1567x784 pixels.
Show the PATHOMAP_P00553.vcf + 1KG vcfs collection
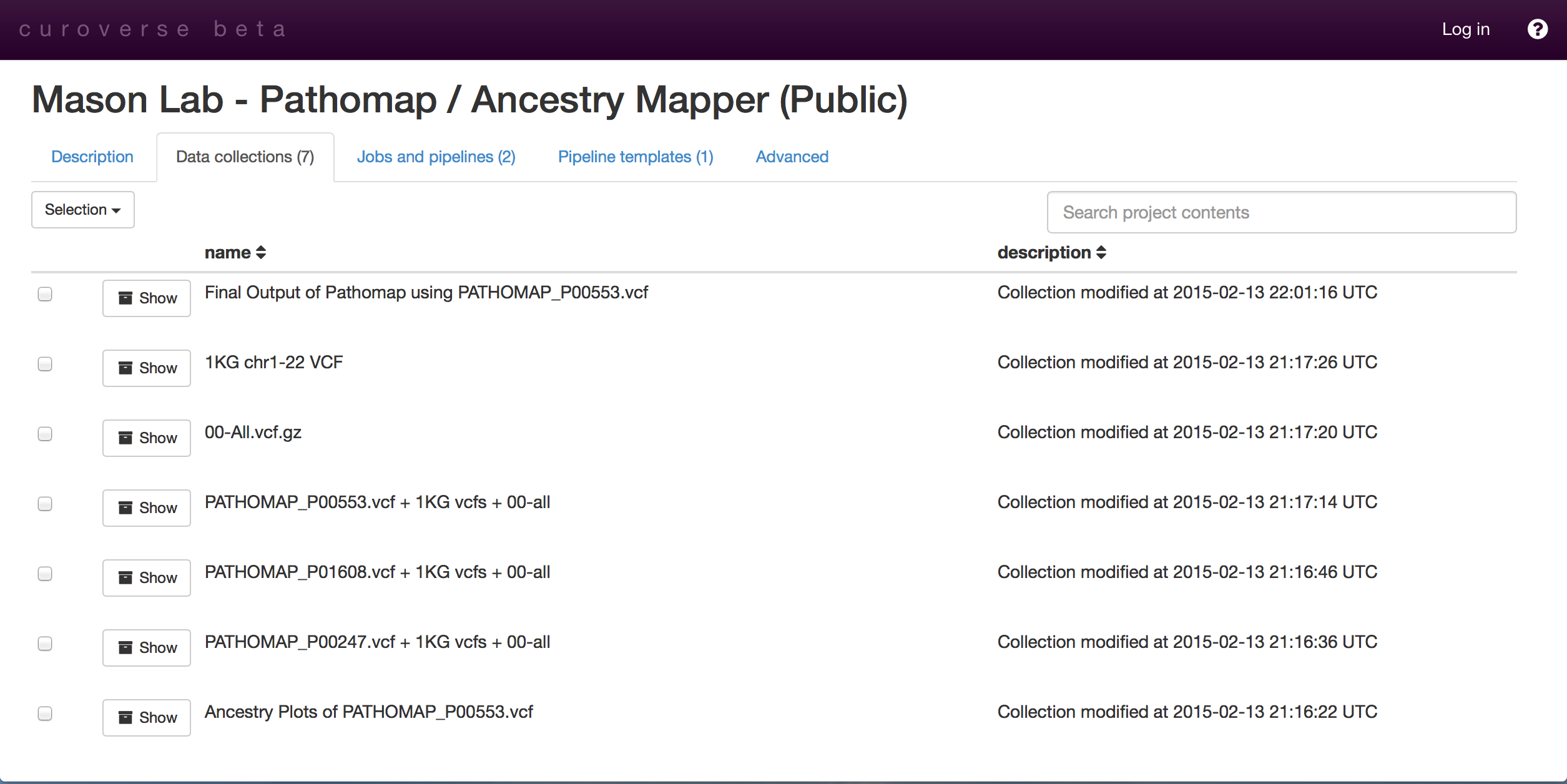(x=147, y=508)
